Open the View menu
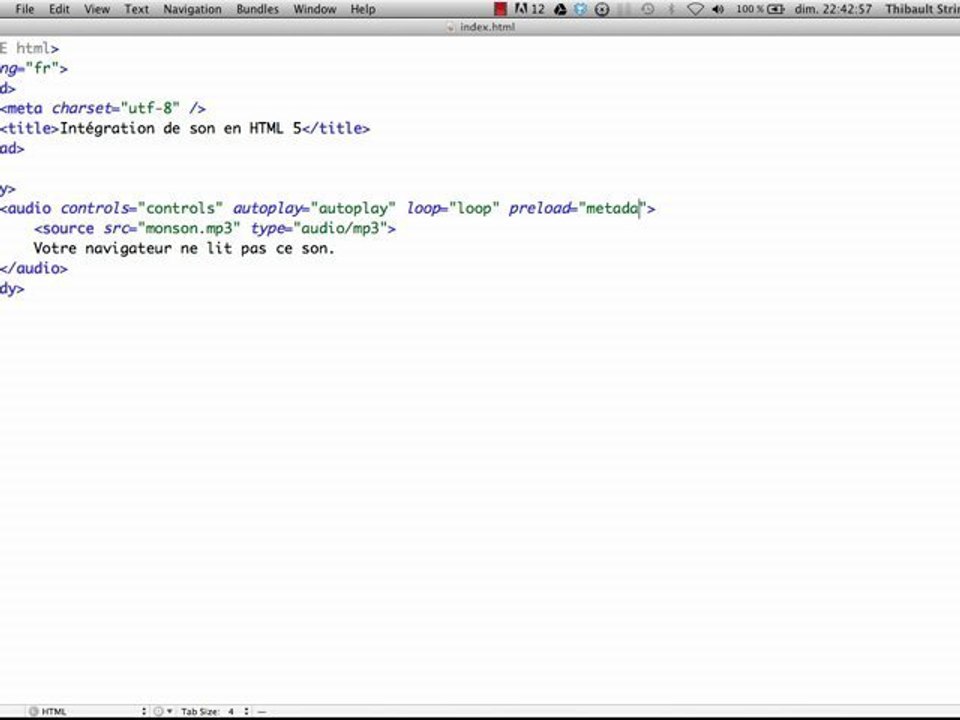The height and width of the screenshot is (720, 960). point(97,9)
